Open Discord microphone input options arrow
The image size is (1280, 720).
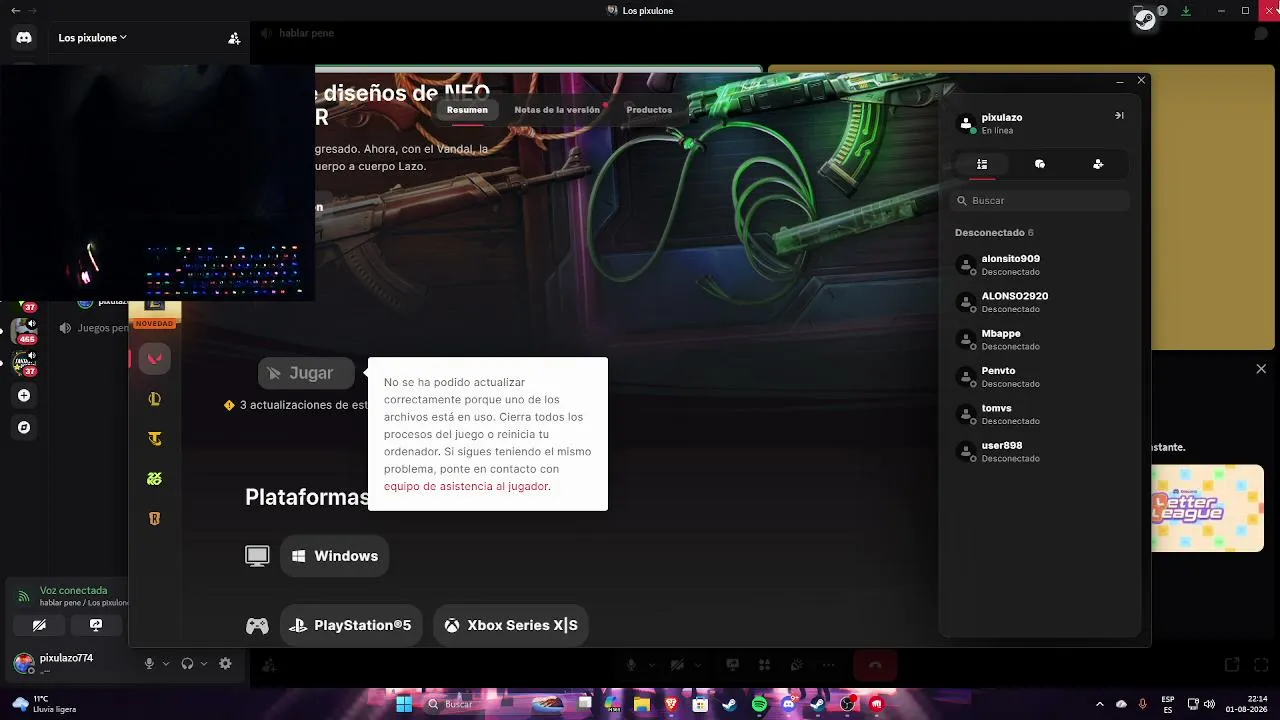click(x=166, y=663)
